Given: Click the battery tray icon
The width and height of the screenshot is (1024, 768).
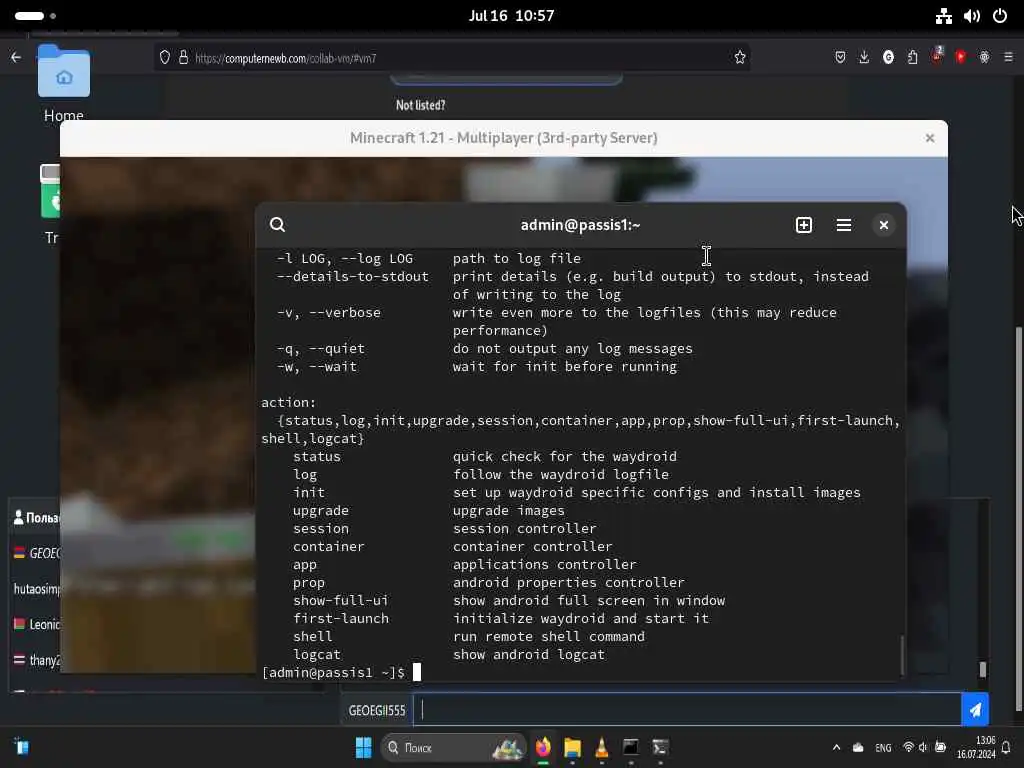Looking at the screenshot, I should tap(940, 747).
